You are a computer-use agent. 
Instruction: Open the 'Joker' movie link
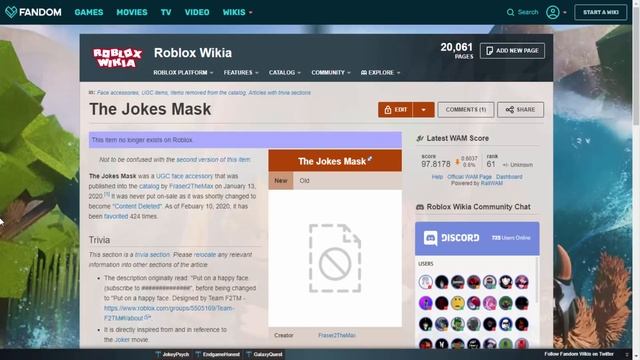pyautogui.click(x=122, y=340)
